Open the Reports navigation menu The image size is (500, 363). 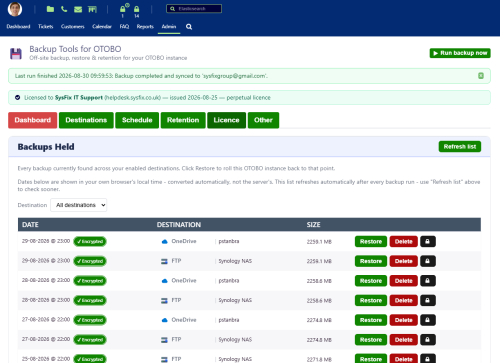145,27
